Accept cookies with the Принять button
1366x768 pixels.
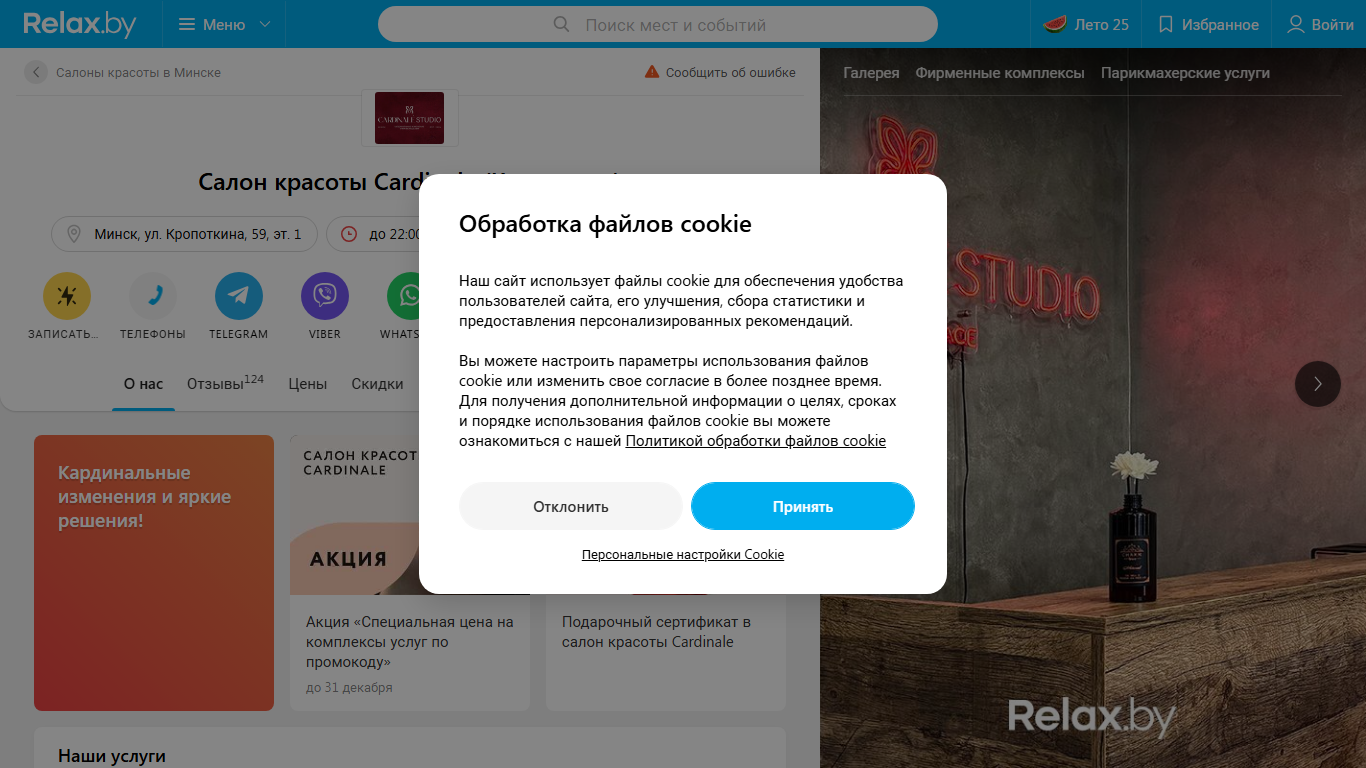tap(803, 506)
